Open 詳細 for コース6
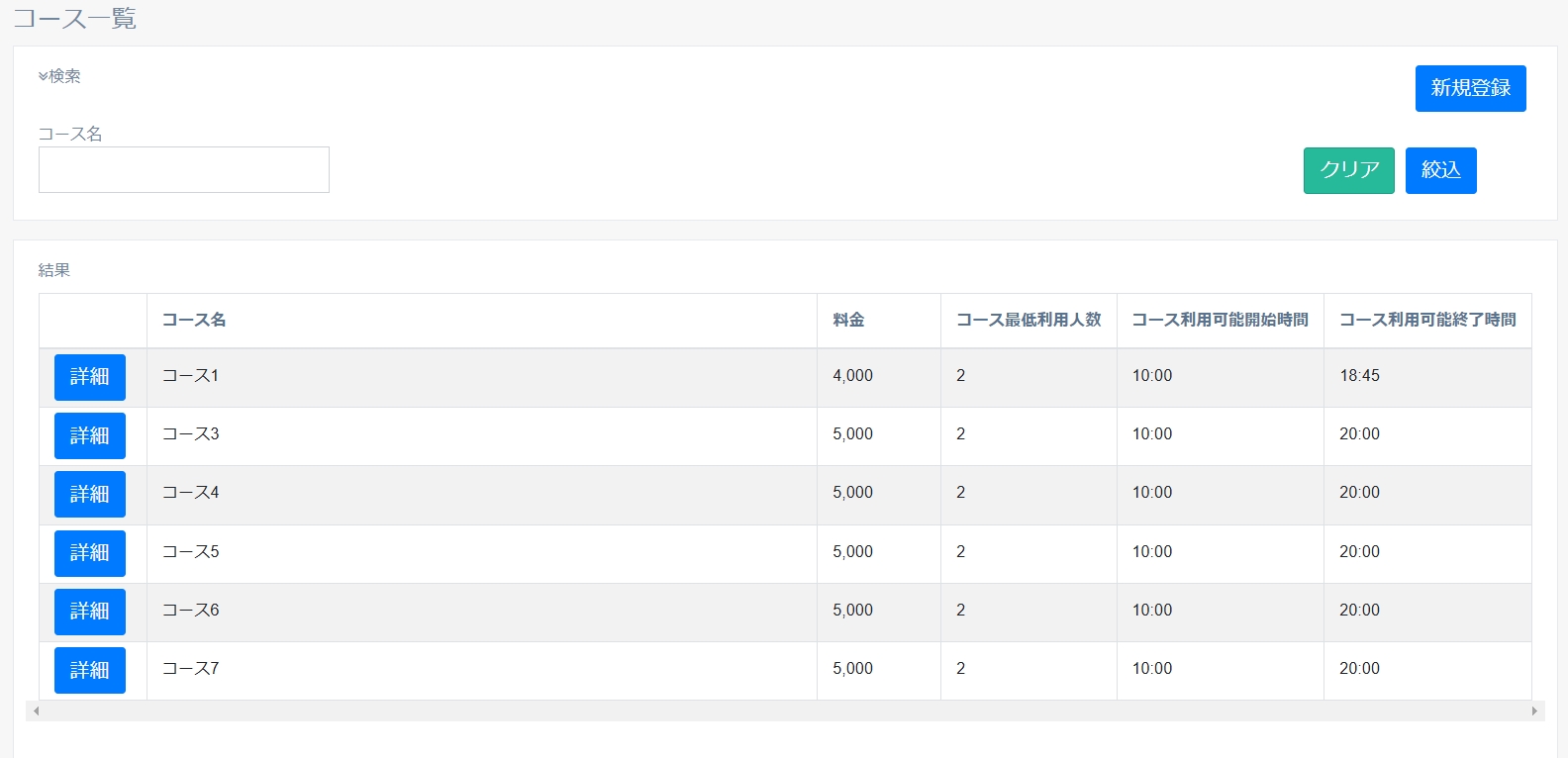The width and height of the screenshot is (1568, 758). point(90,612)
